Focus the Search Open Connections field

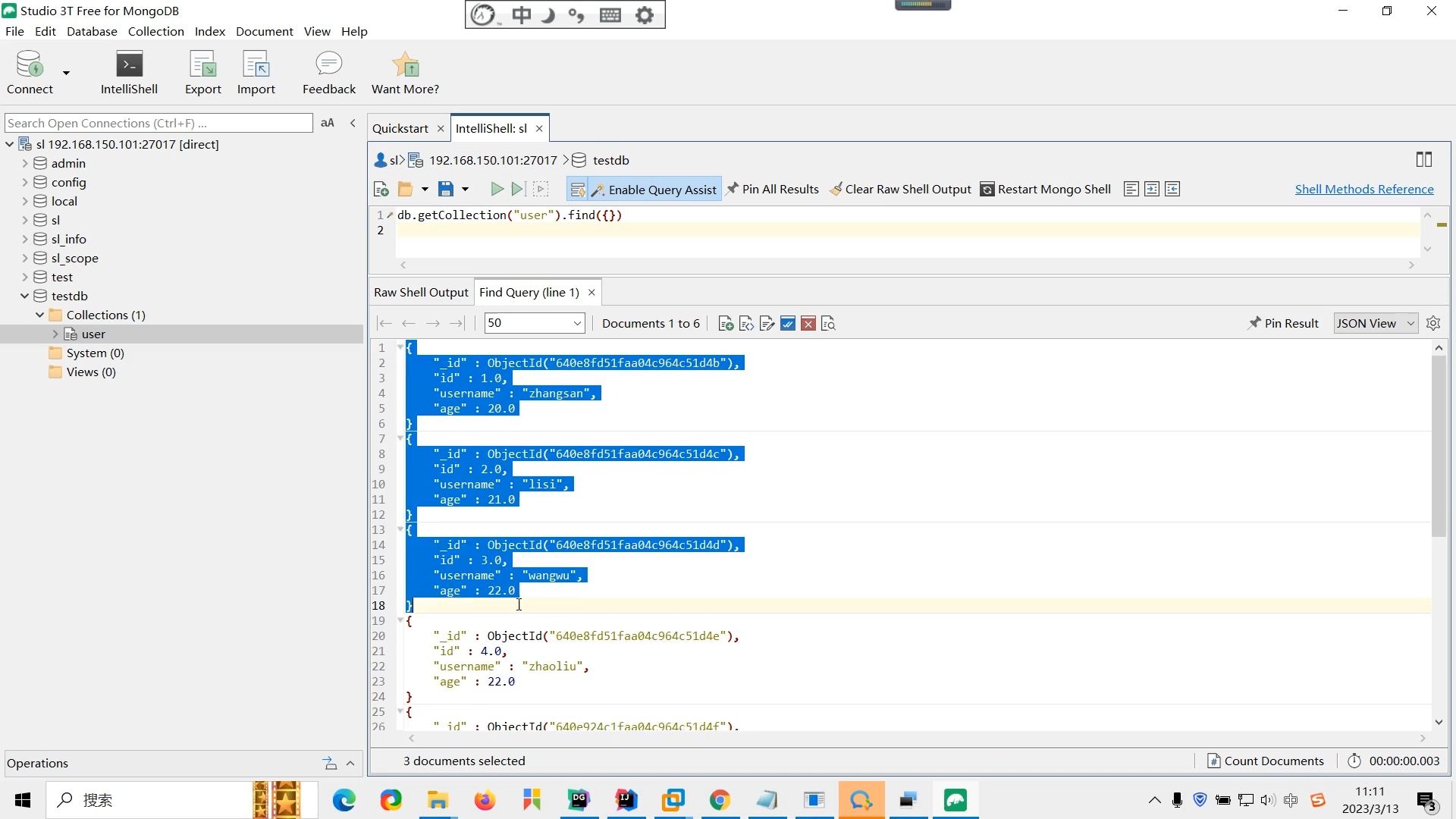click(x=158, y=123)
